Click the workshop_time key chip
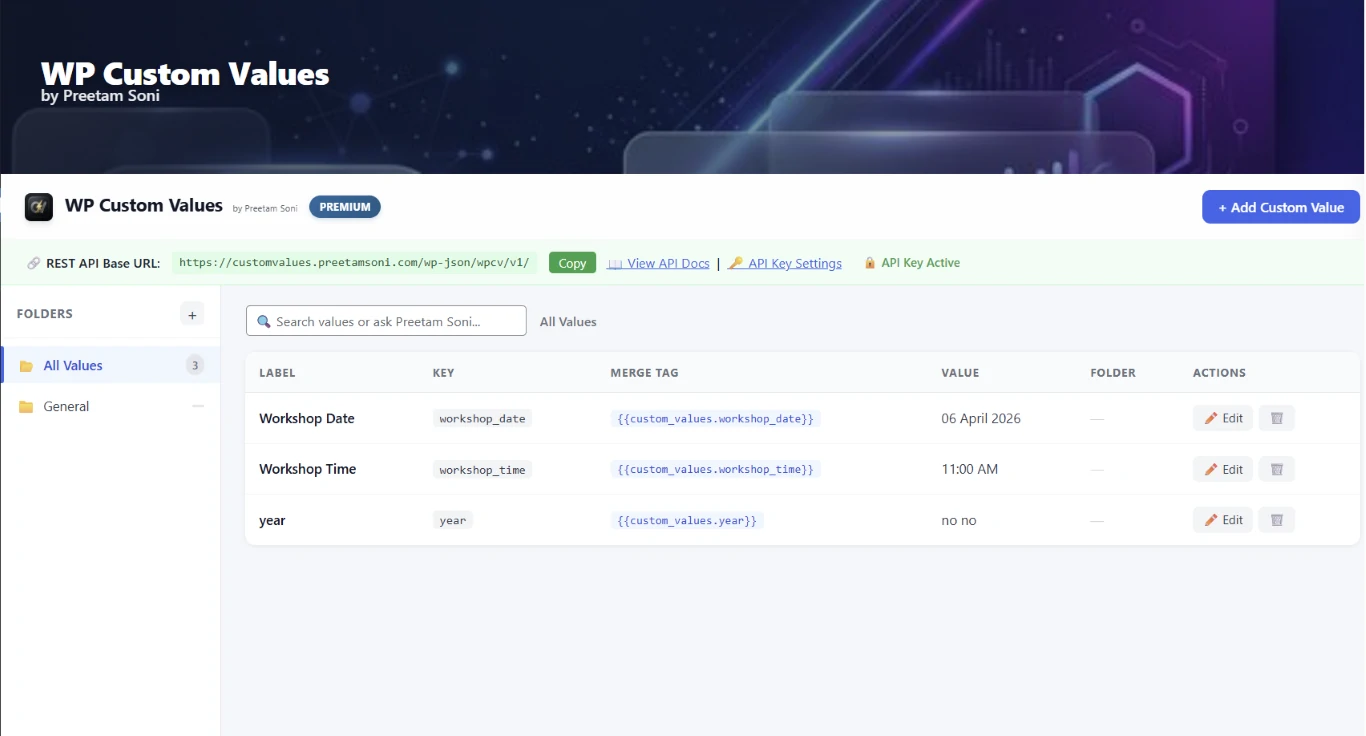Screen dimensions: 1366x736 pos(482,470)
